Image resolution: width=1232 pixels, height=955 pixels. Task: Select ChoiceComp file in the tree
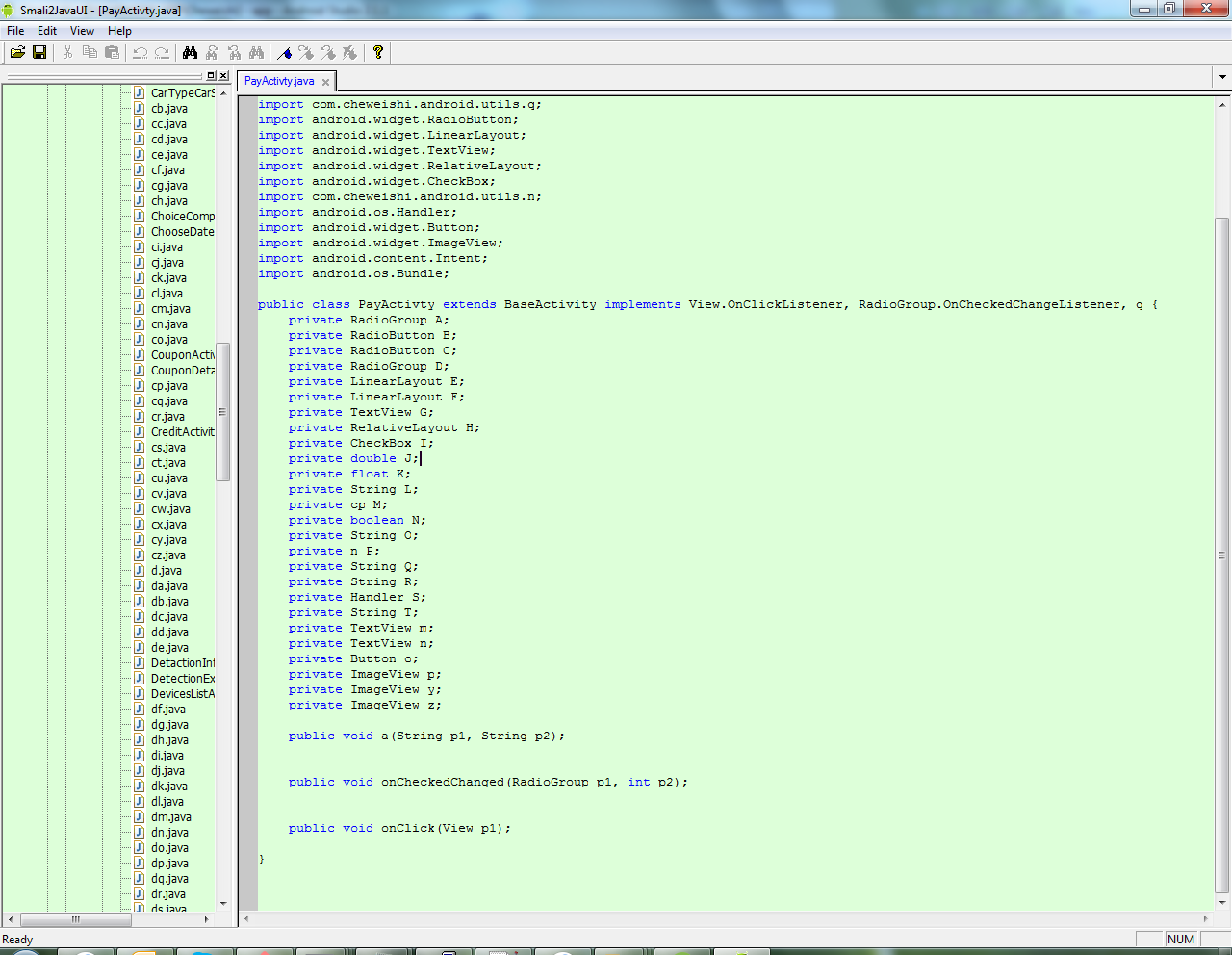(182, 217)
